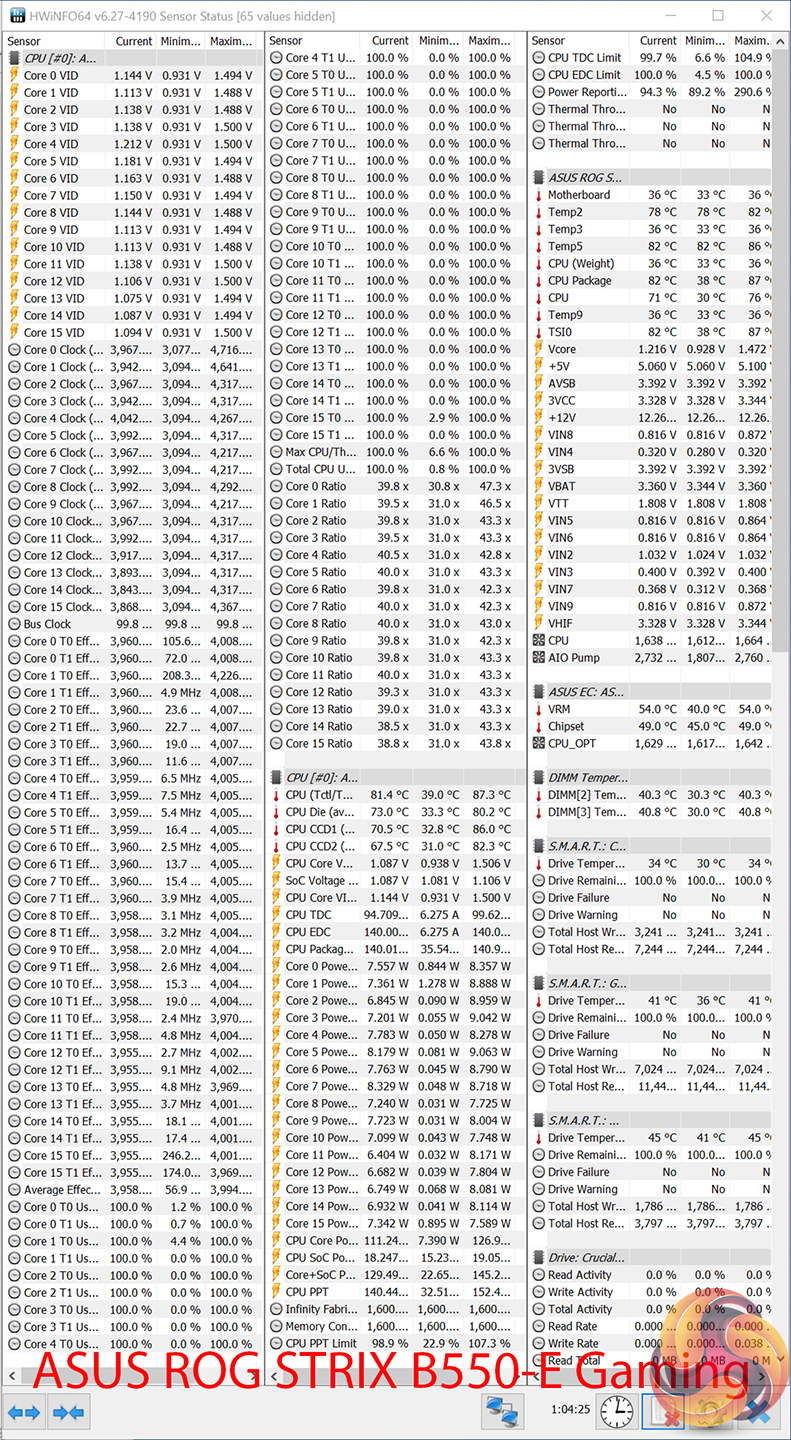Click the thermometer icon beside CPU (Tctl/T...
Screen dimensions: 791x1440
[x=276, y=795]
